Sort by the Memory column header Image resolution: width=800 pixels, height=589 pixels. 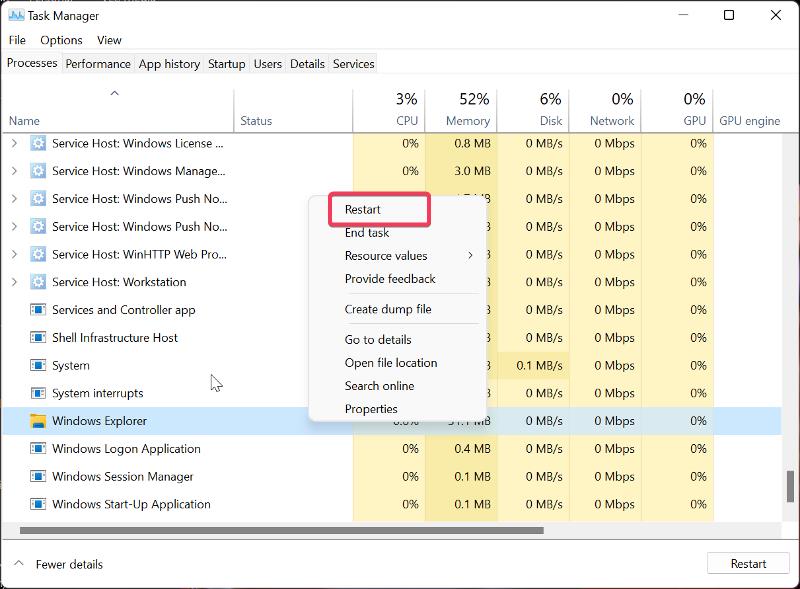[x=461, y=110]
